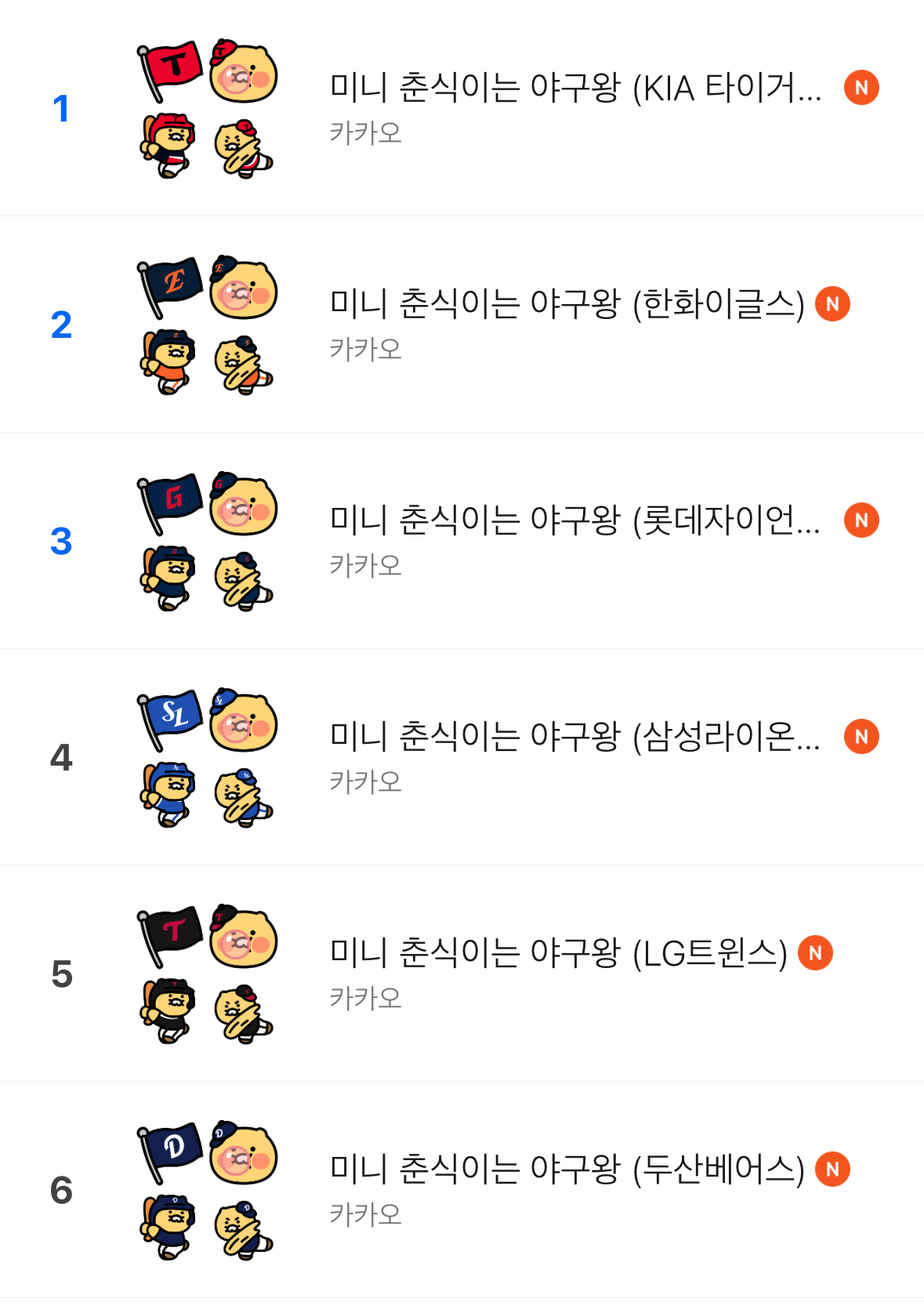This screenshot has height=1309, width=924.
Task: Open title 미니 춘식이는 야구왕 (두산베어스)
Action: click(567, 1169)
